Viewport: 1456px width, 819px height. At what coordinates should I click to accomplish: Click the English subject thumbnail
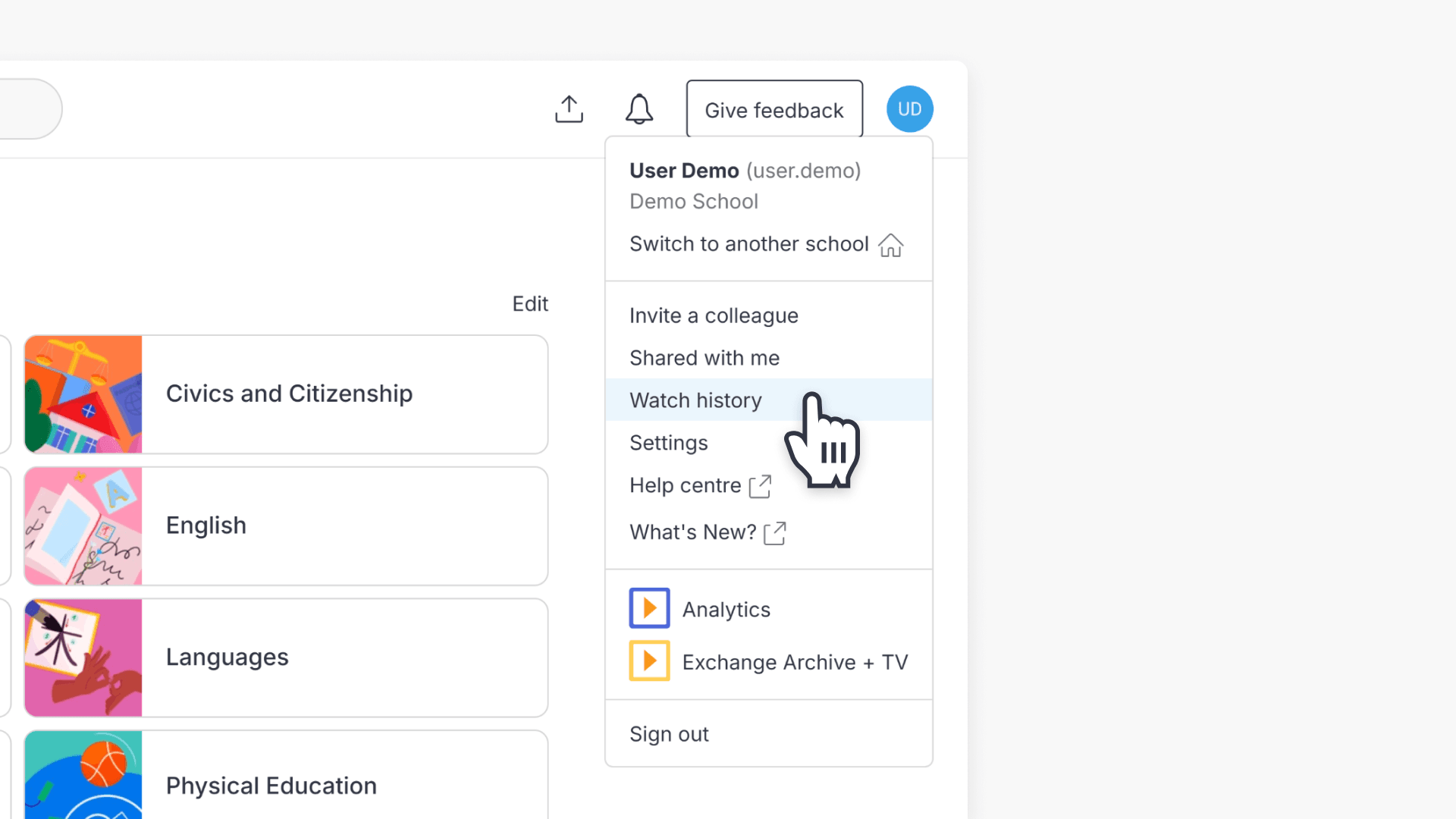point(83,526)
